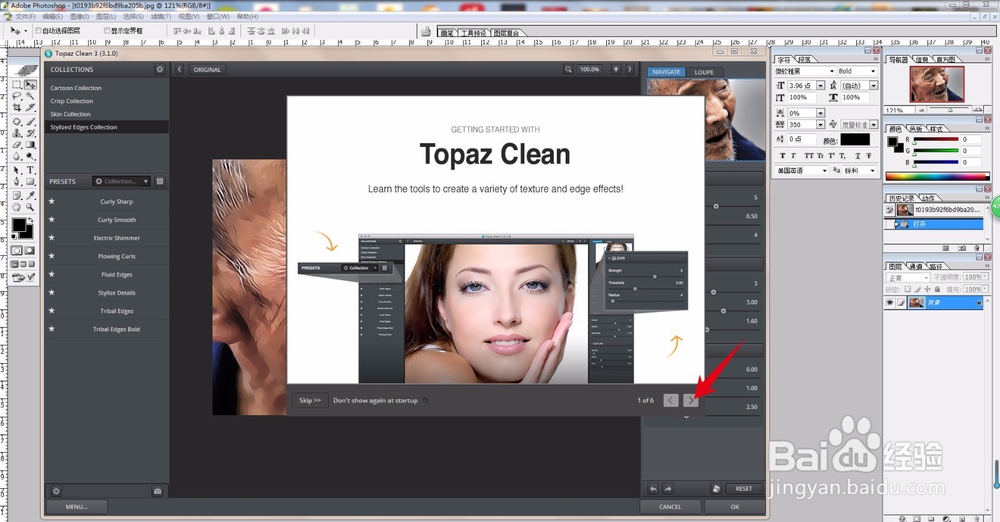This screenshot has width=1000, height=522.
Task: Select Photoshop Eraser tool
Action: click(x=17, y=145)
